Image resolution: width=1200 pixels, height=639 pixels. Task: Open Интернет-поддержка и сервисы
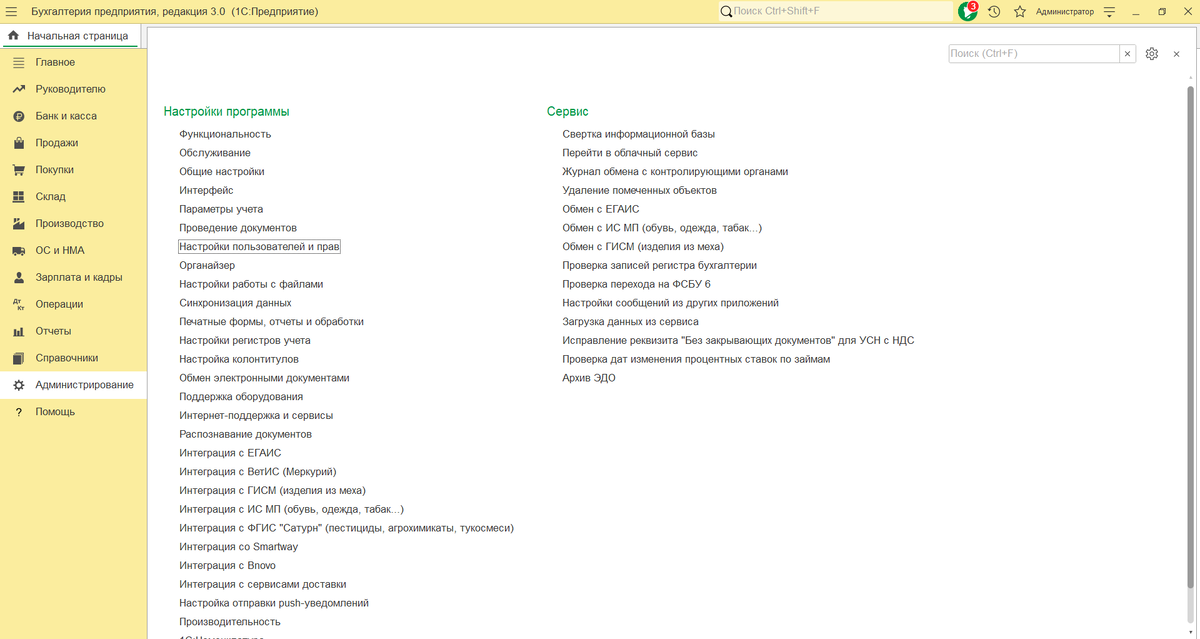(x=256, y=415)
